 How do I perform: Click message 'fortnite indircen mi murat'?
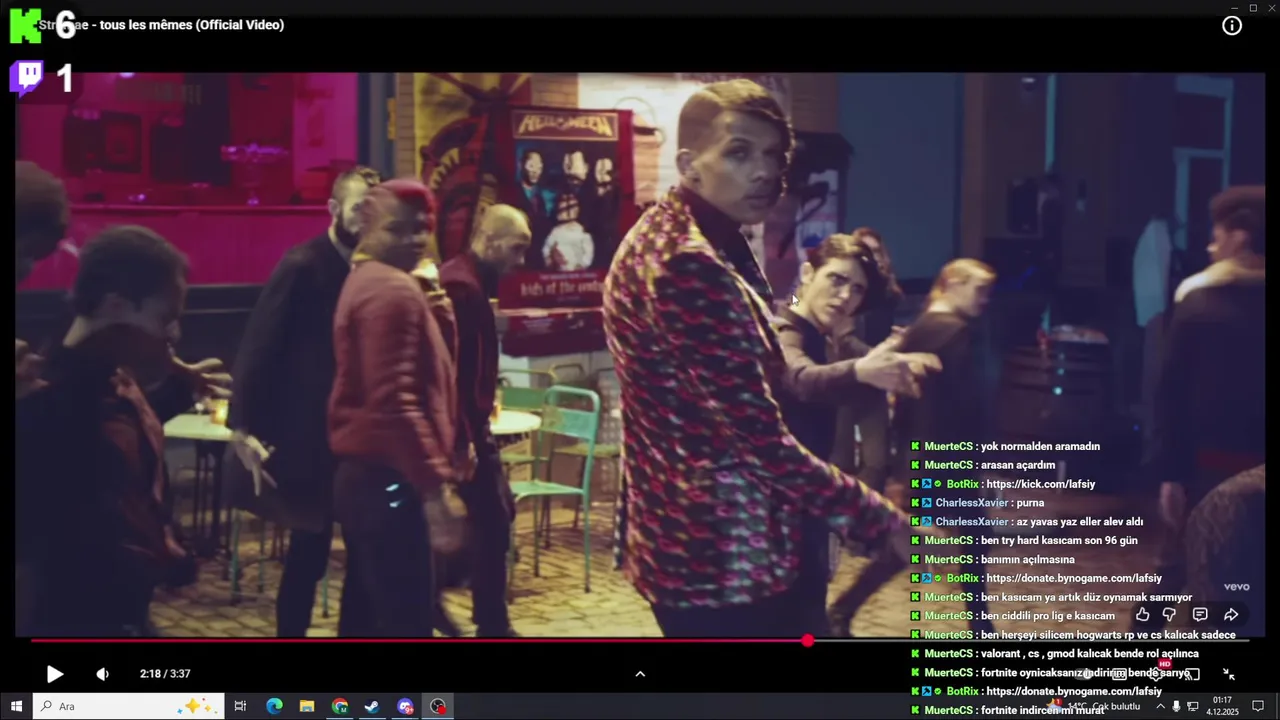click(1042, 710)
